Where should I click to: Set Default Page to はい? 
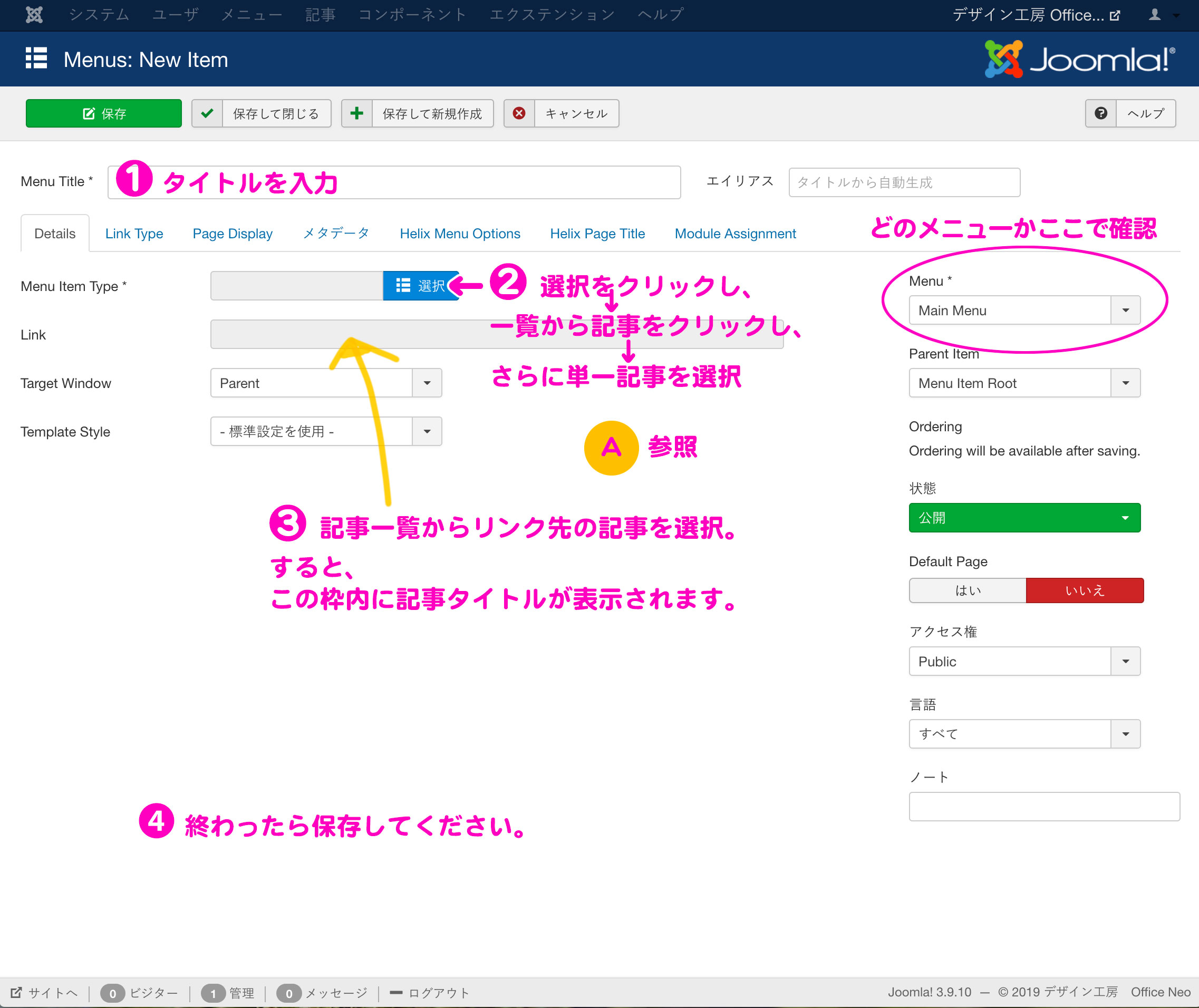click(x=968, y=590)
